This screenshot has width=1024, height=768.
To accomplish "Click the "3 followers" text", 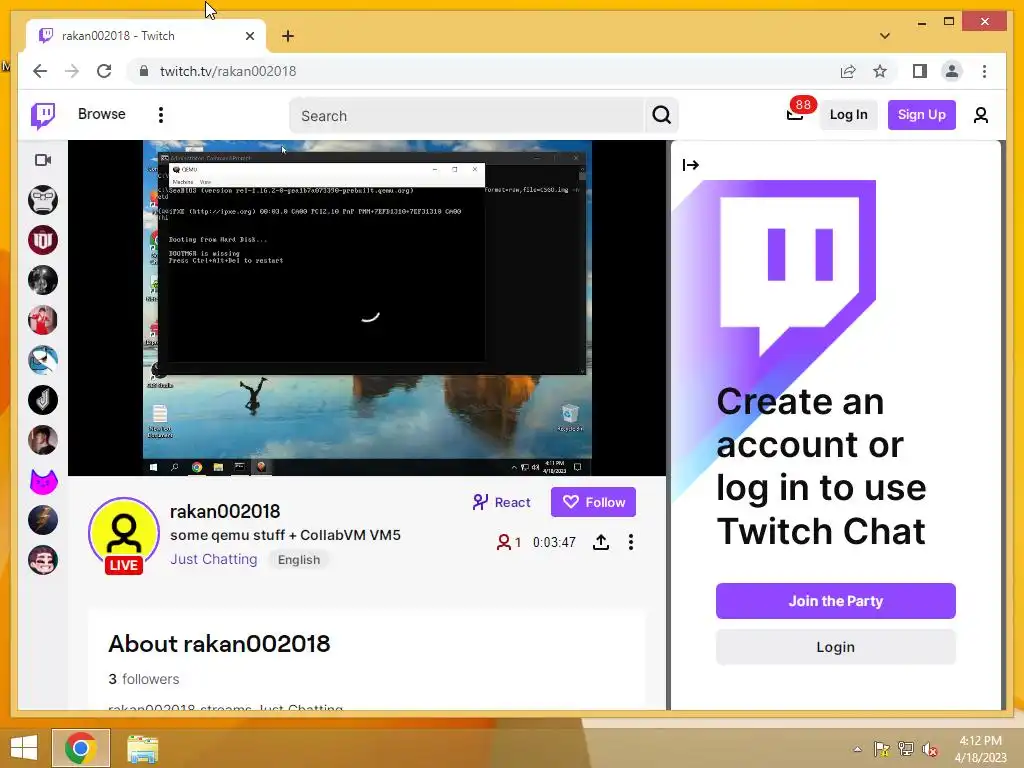I will pos(144,679).
